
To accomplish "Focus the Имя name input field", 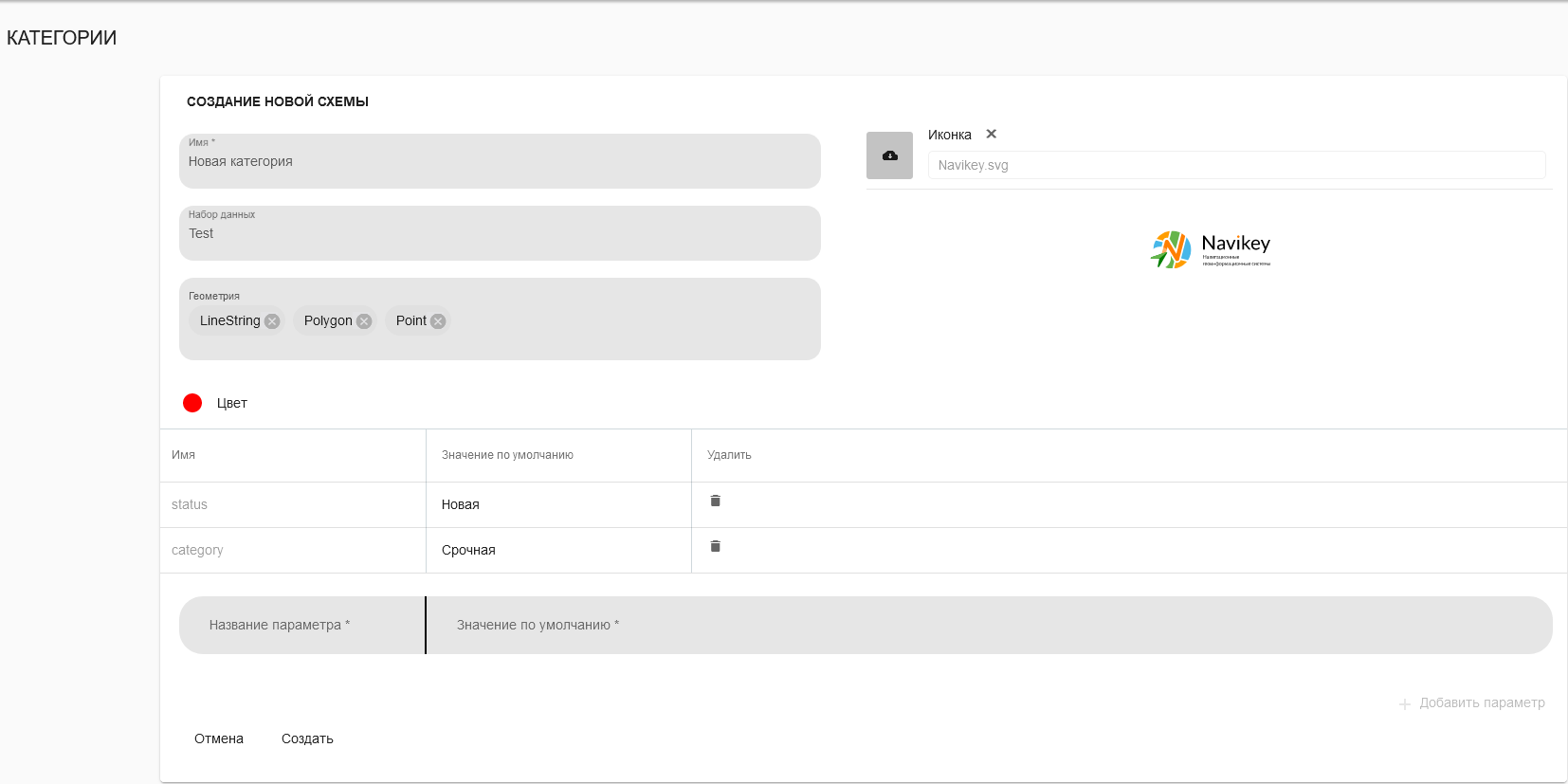I will point(500,162).
